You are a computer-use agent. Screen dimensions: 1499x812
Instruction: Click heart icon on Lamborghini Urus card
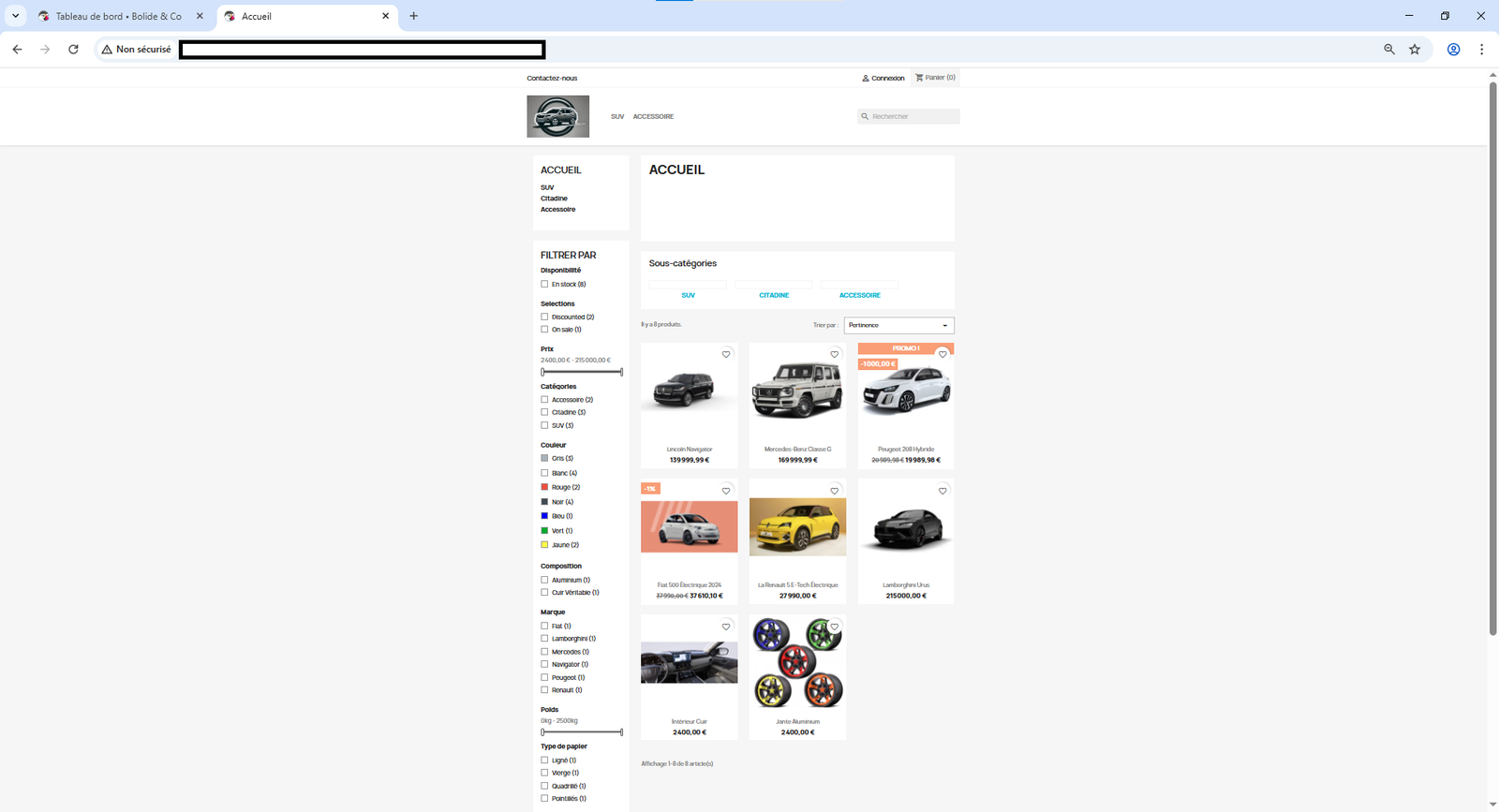[x=942, y=491]
